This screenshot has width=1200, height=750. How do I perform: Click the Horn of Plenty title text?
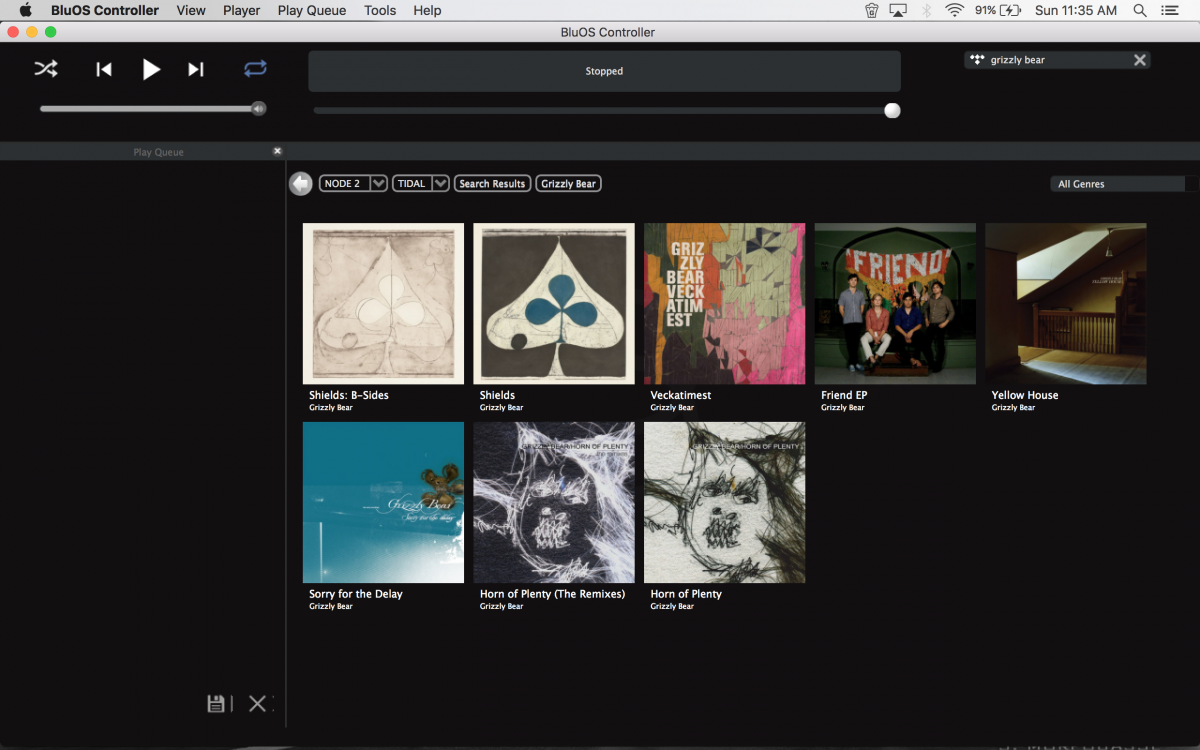click(x=686, y=594)
